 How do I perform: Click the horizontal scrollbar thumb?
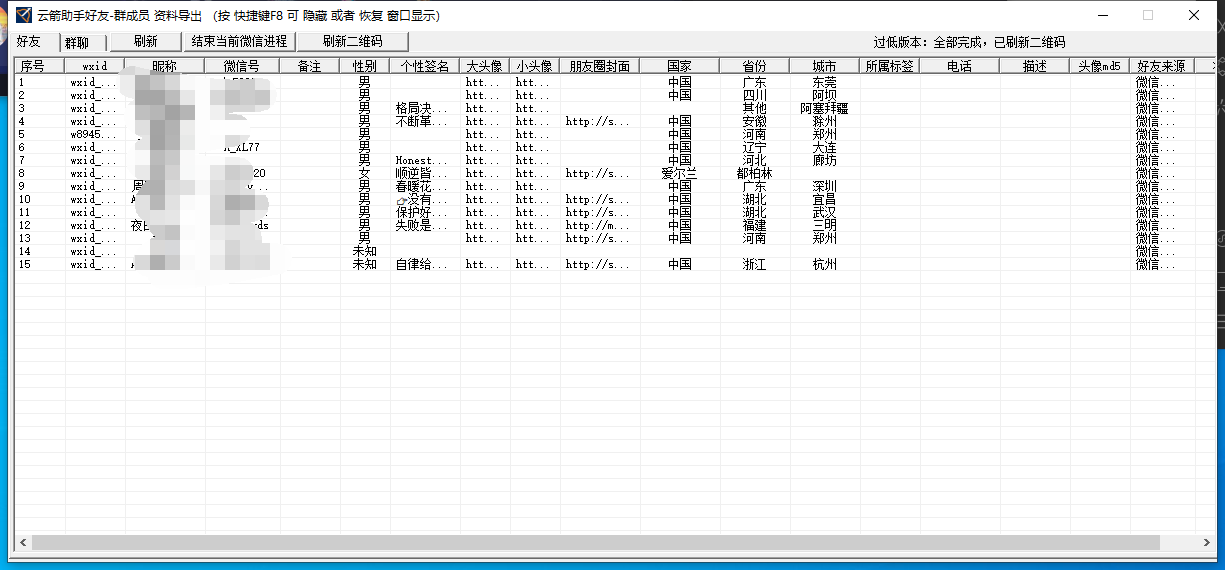coord(595,542)
